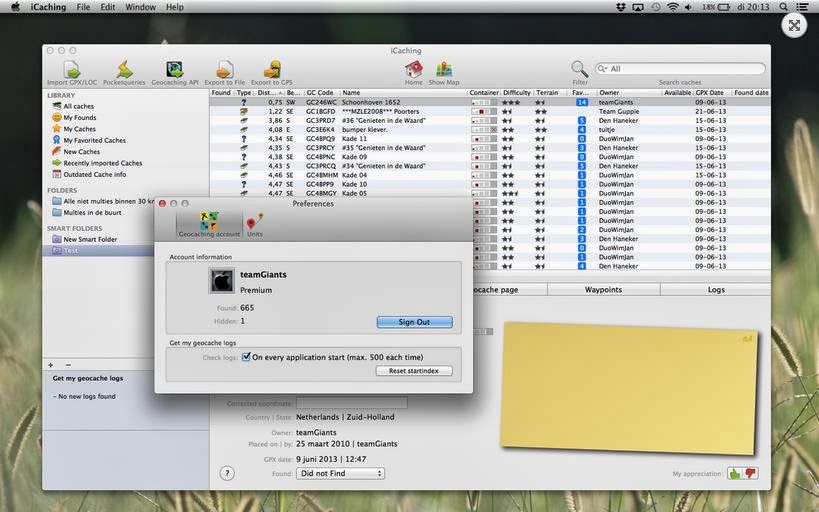The image size is (819, 512).
Task: Click the Apple menu icon
Action: (x=15, y=7)
